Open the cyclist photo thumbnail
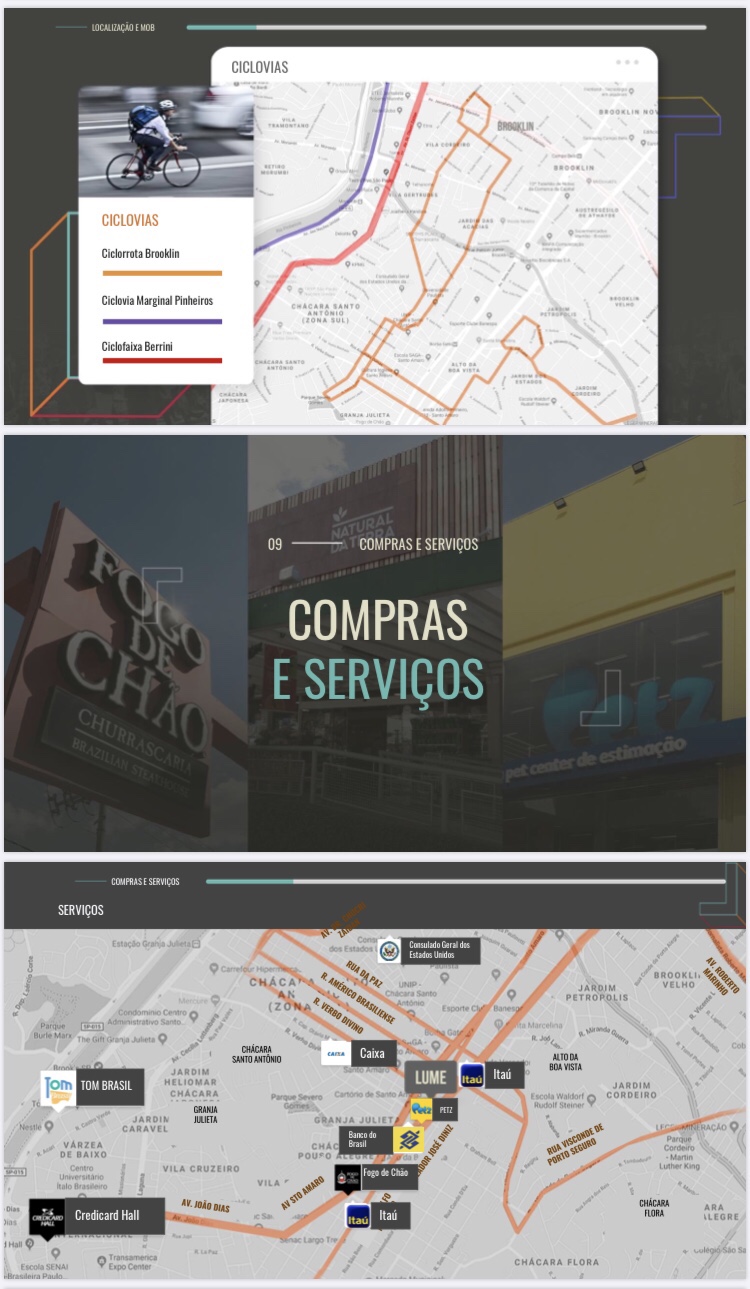The image size is (750, 1289). click(x=166, y=141)
